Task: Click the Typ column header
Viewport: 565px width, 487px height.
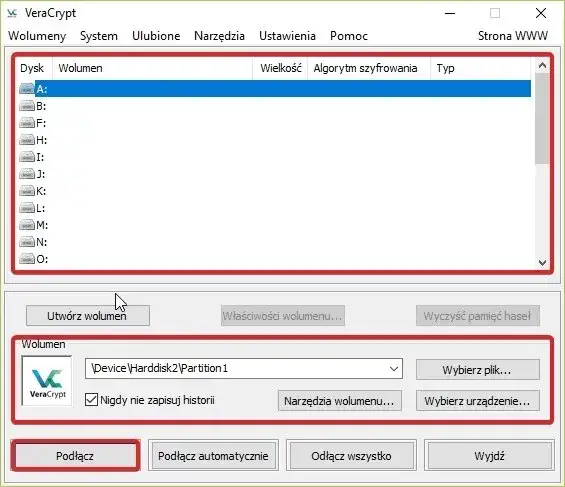Action: [x=480, y=68]
